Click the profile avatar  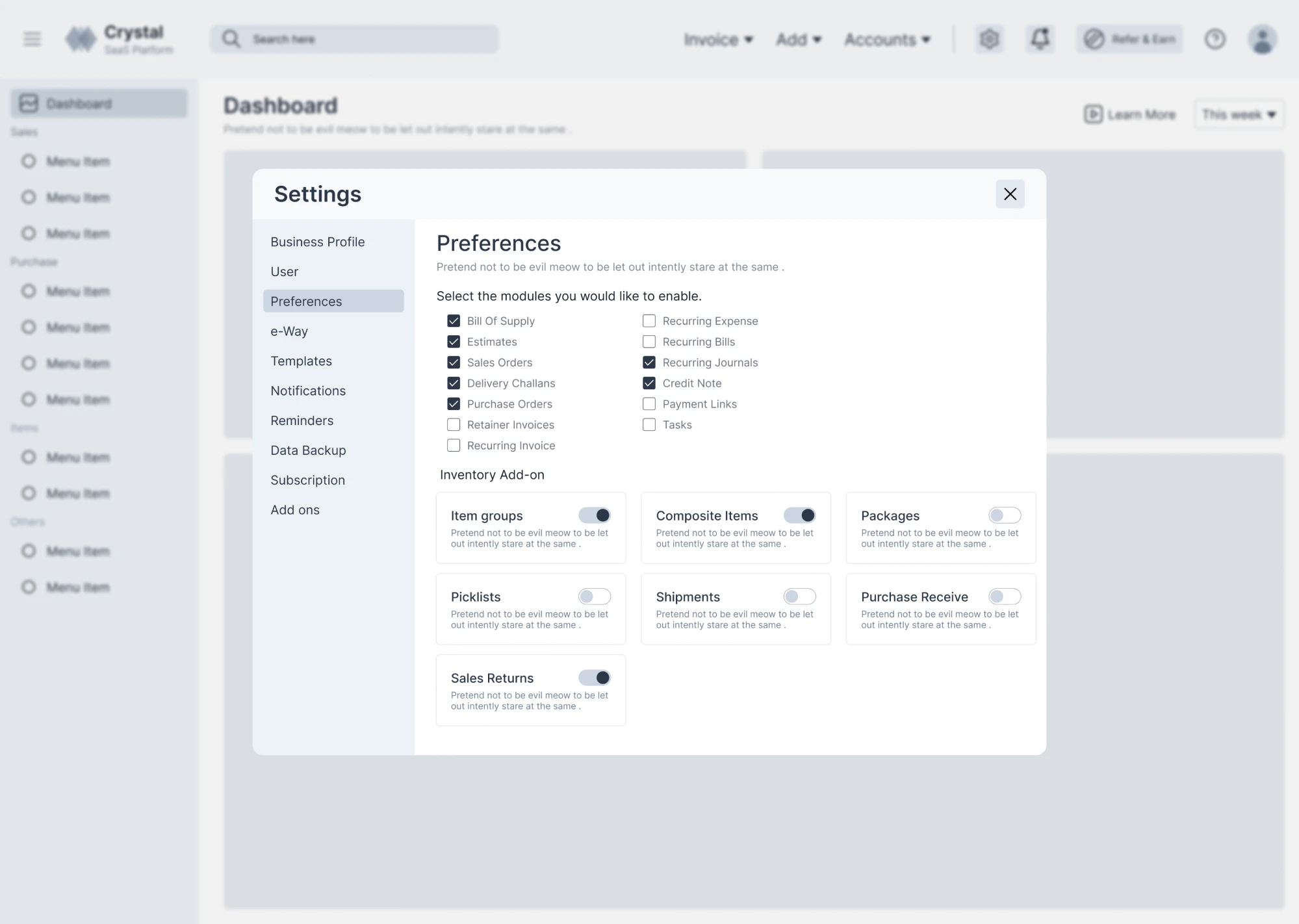pos(1261,39)
